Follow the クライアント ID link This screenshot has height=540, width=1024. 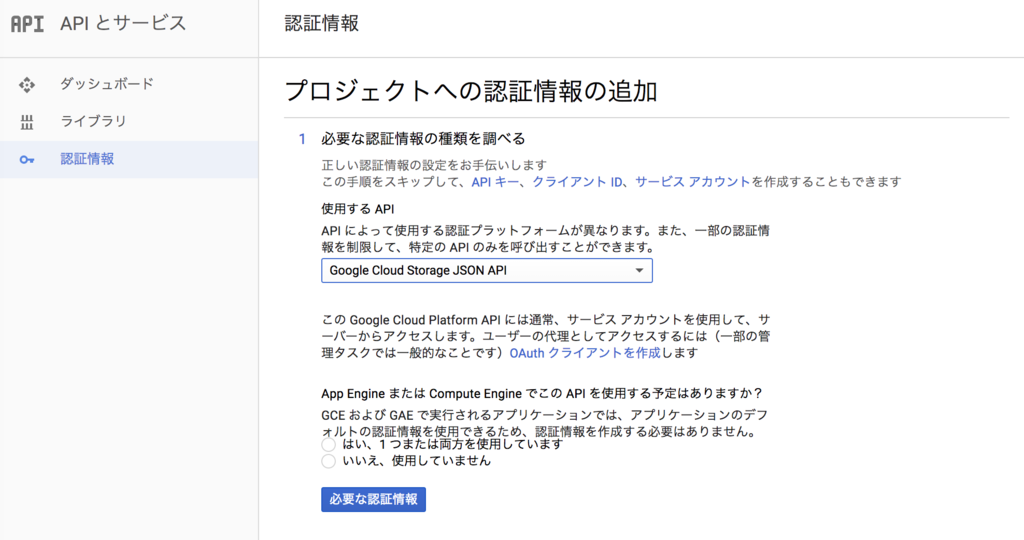click(577, 182)
